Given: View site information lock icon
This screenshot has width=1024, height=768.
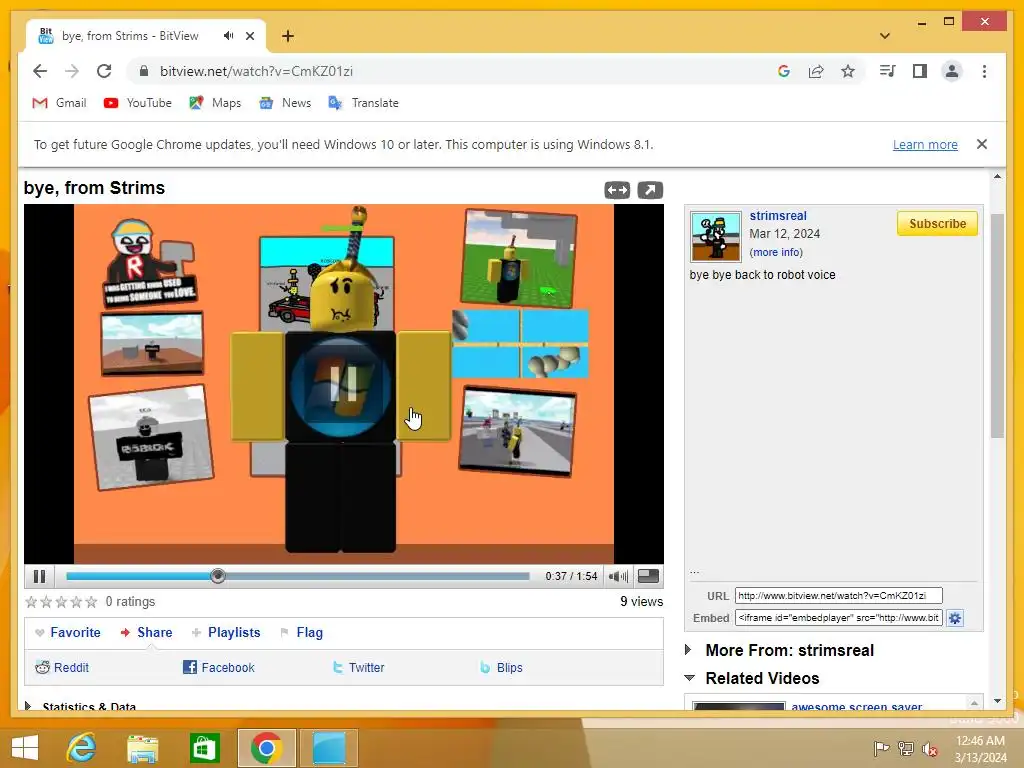Looking at the screenshot, I should point(144,71).
